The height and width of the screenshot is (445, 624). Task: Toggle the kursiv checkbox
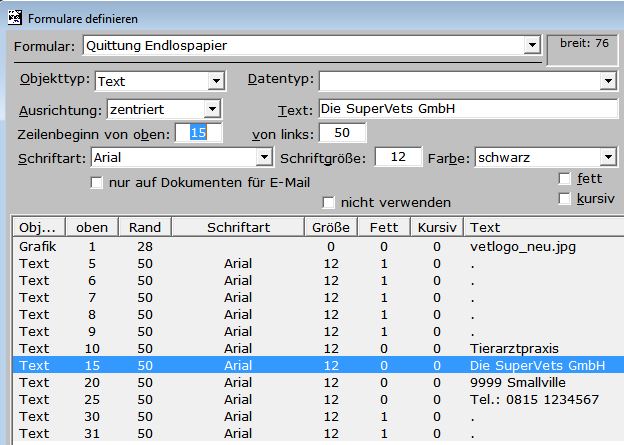[x=564, y=199]
